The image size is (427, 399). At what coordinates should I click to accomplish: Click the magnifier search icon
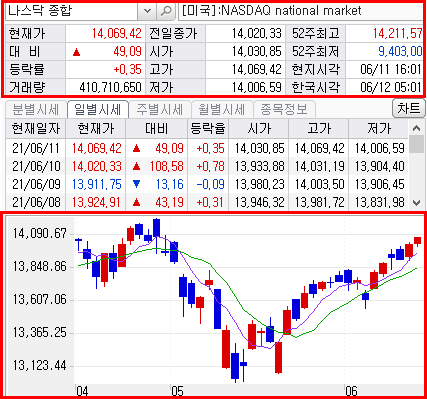tap(166, 11)
